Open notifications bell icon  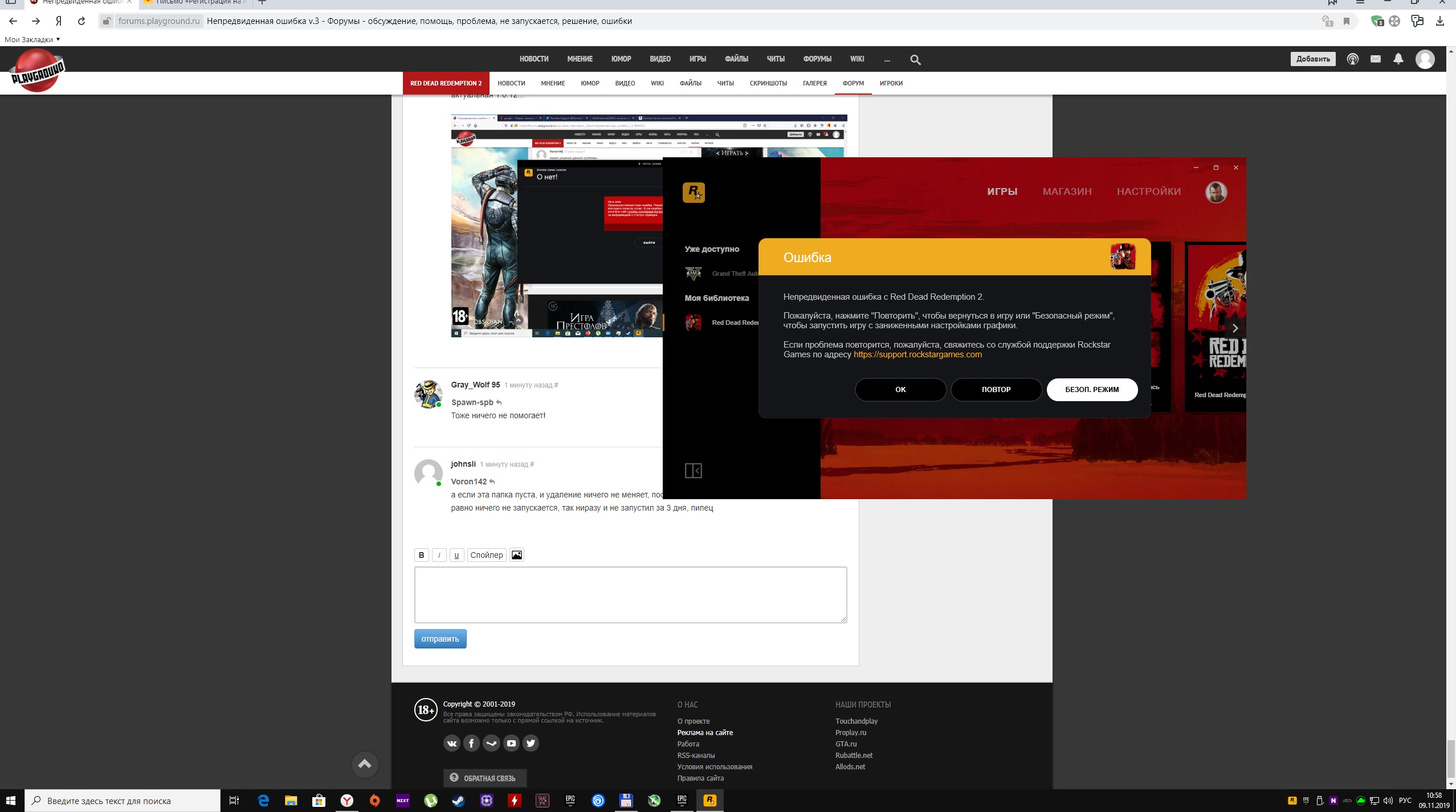click(1398, 59)
